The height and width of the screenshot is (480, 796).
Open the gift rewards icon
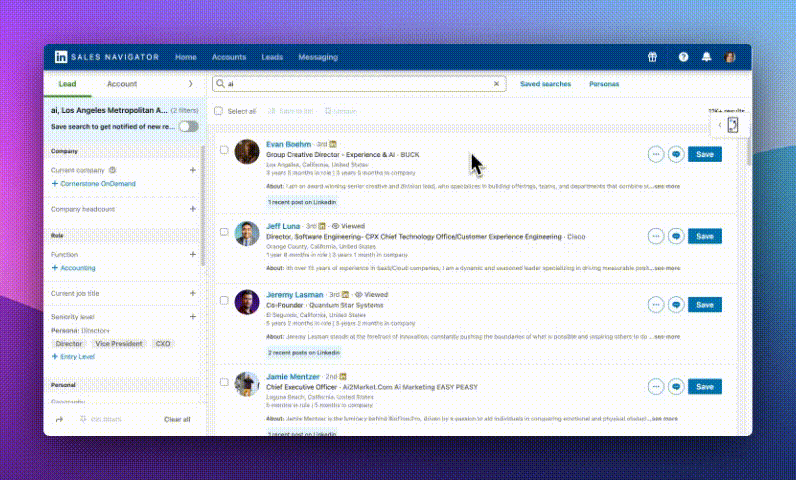pos(652,57)
